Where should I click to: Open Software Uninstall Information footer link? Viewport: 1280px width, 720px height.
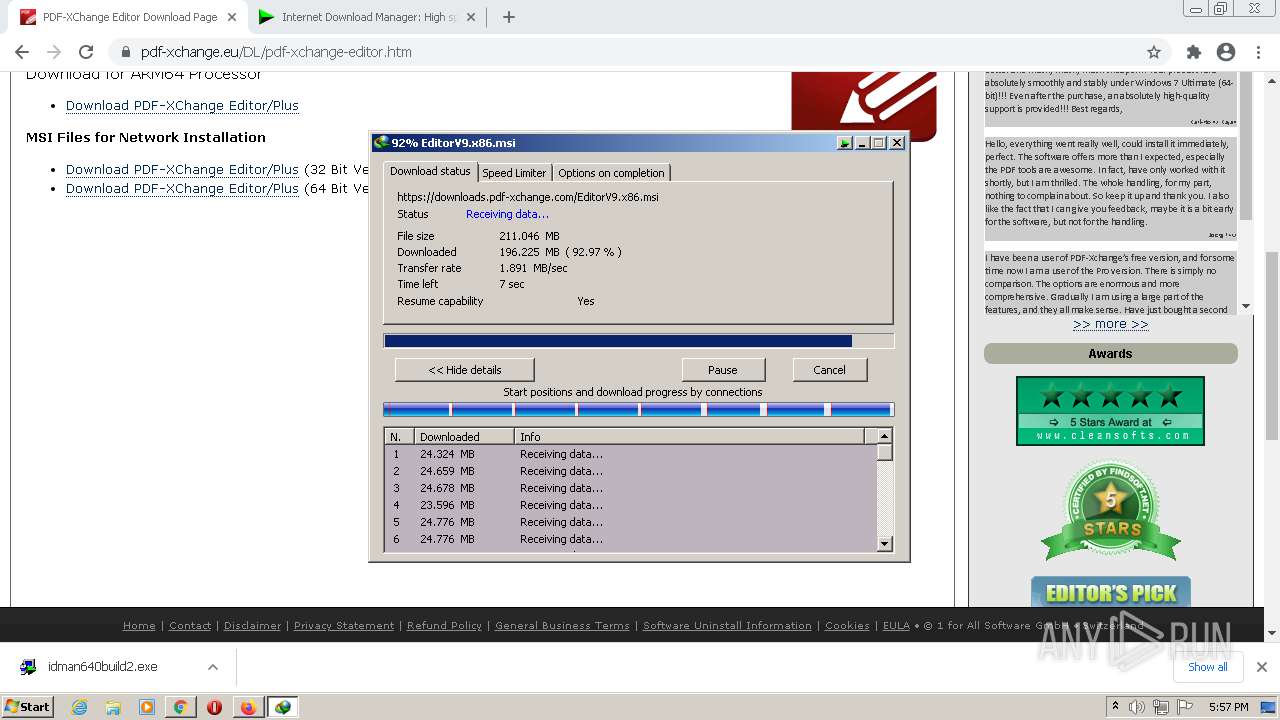pos(727,625)
